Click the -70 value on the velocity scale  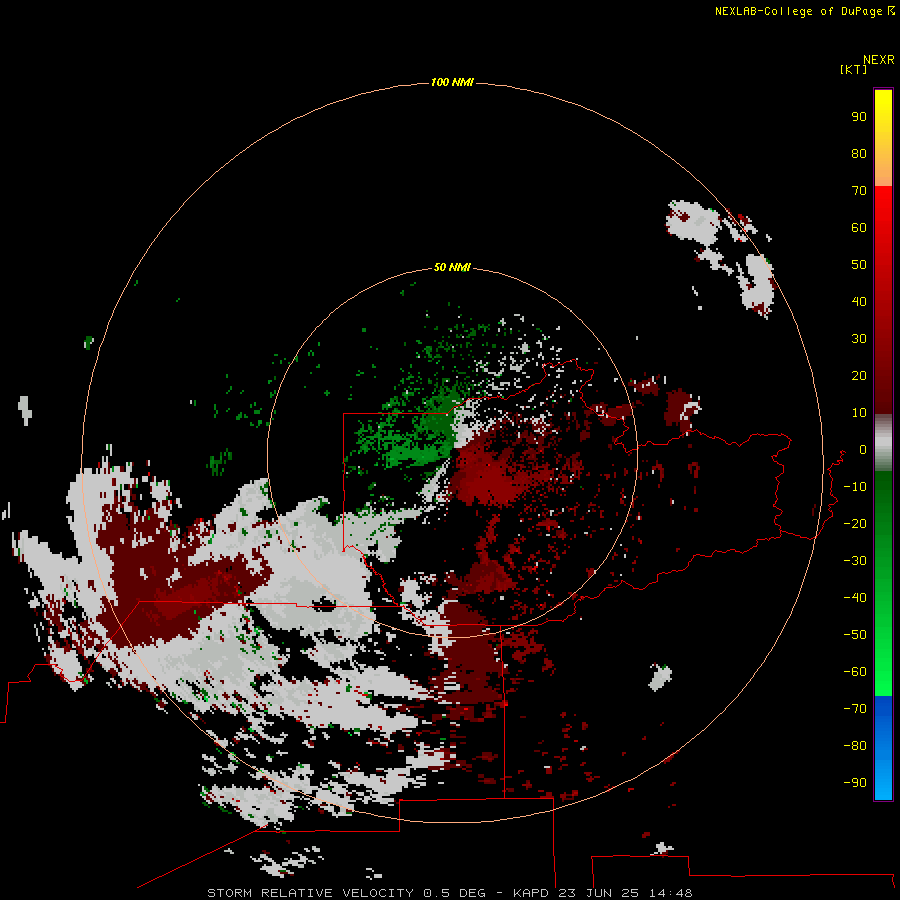(855, 709)
